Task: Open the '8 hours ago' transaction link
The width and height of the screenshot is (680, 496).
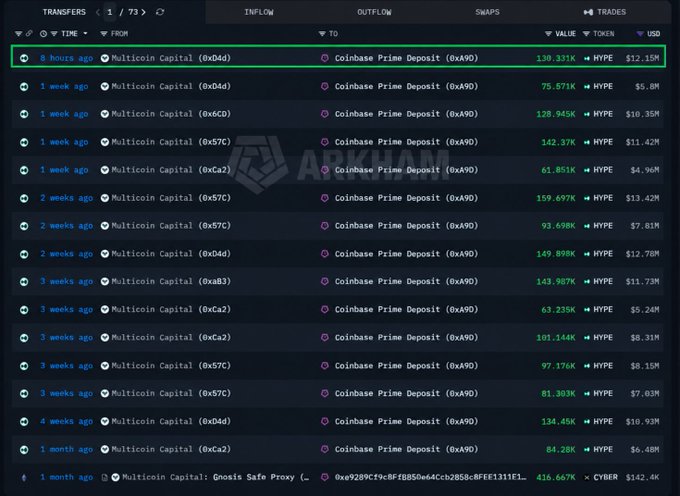Action: (x=66, y=58)
